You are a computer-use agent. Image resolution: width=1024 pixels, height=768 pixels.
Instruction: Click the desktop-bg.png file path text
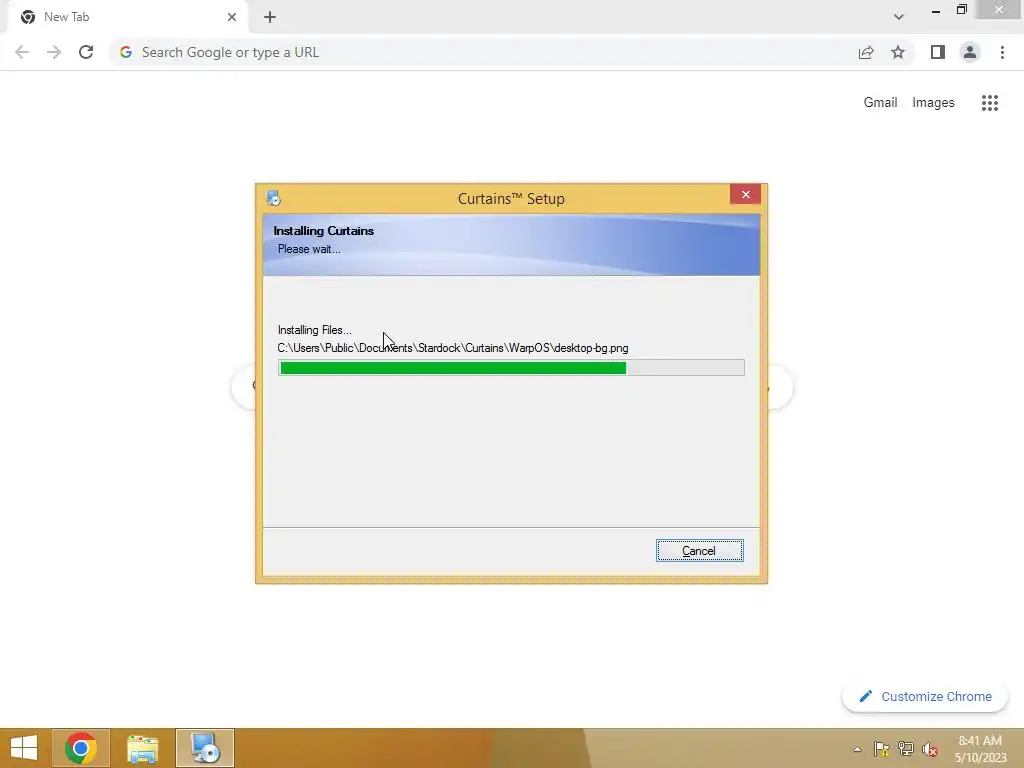453,348
